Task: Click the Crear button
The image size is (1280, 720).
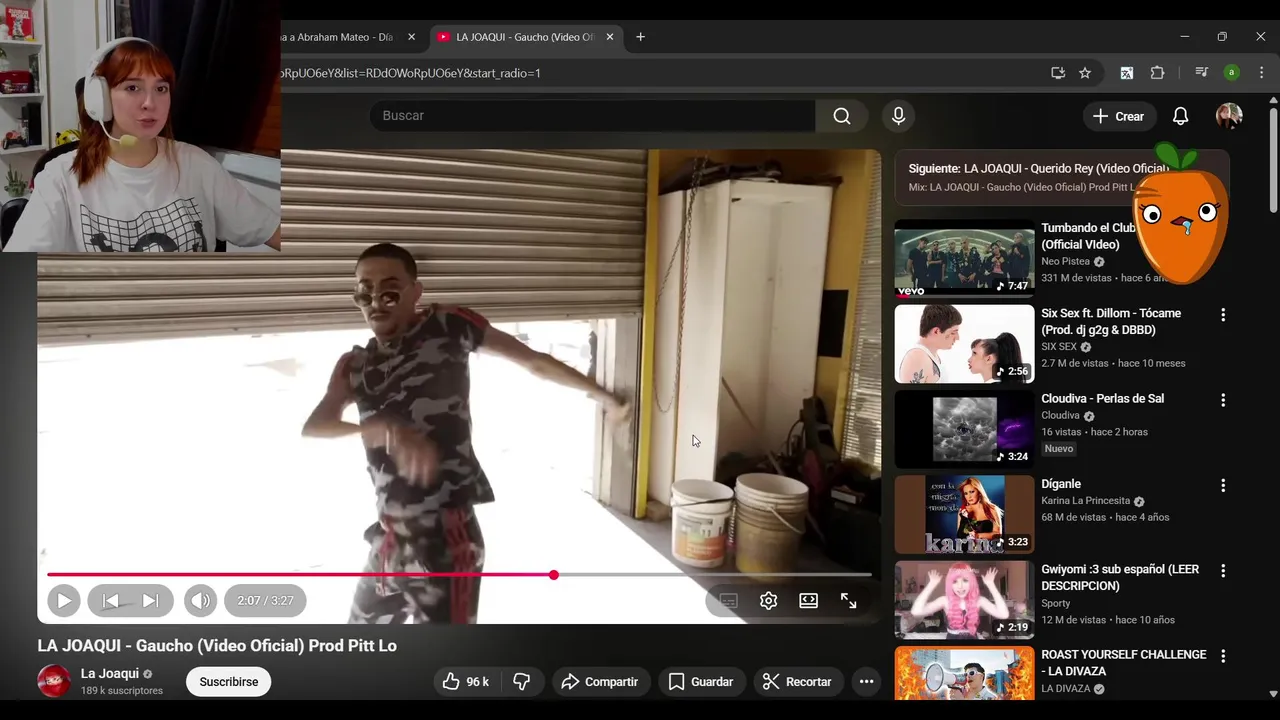Action: point(1119,116)
